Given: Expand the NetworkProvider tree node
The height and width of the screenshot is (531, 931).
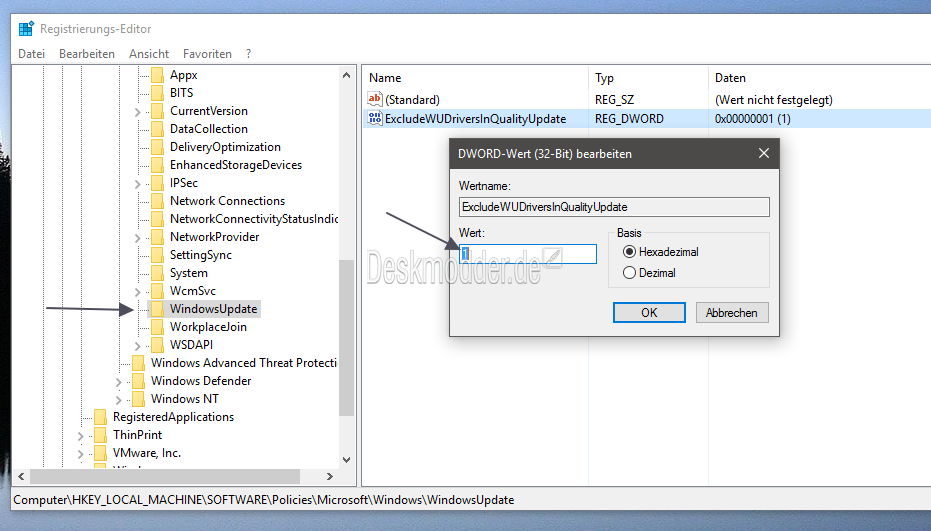Looking at the screenshot, I should 137,238.
